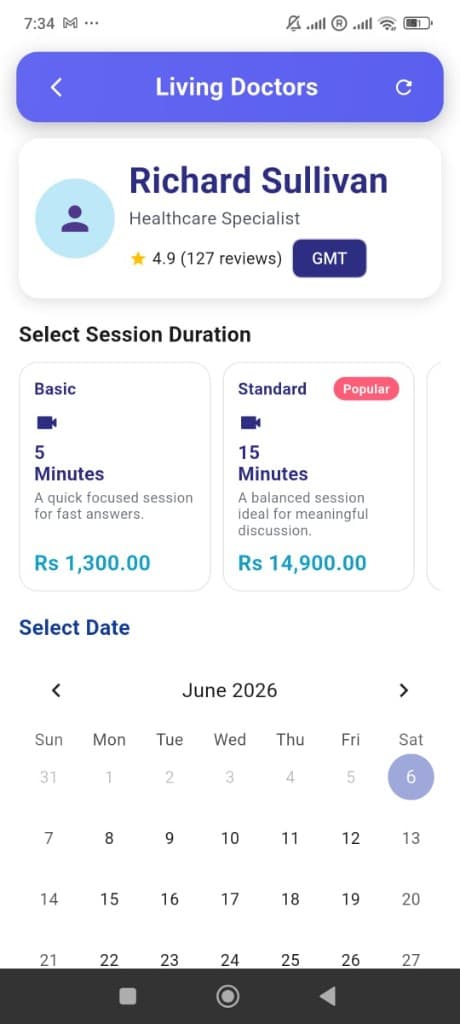Choose June 10 on the calendar

point(229,838)
